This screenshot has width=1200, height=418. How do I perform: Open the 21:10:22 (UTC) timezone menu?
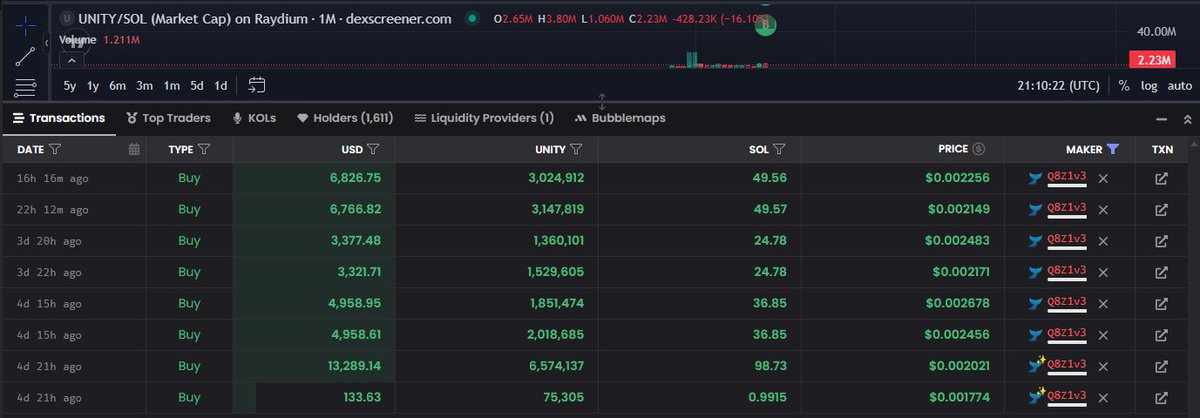coord(1058,86)
